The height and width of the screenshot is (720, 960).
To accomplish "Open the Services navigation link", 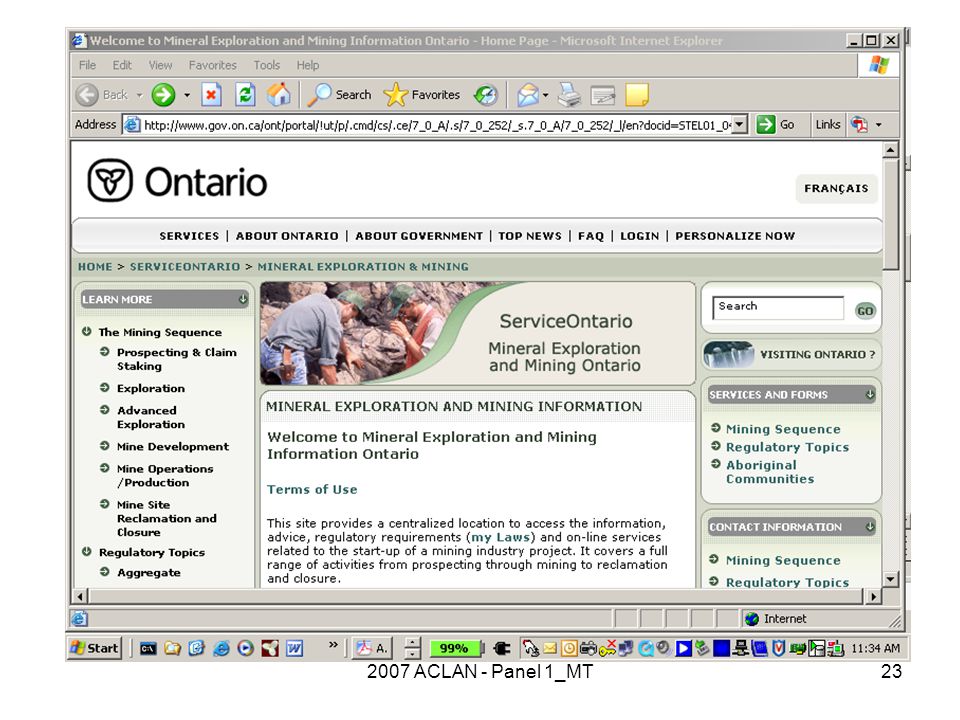I will pos(189,236).
